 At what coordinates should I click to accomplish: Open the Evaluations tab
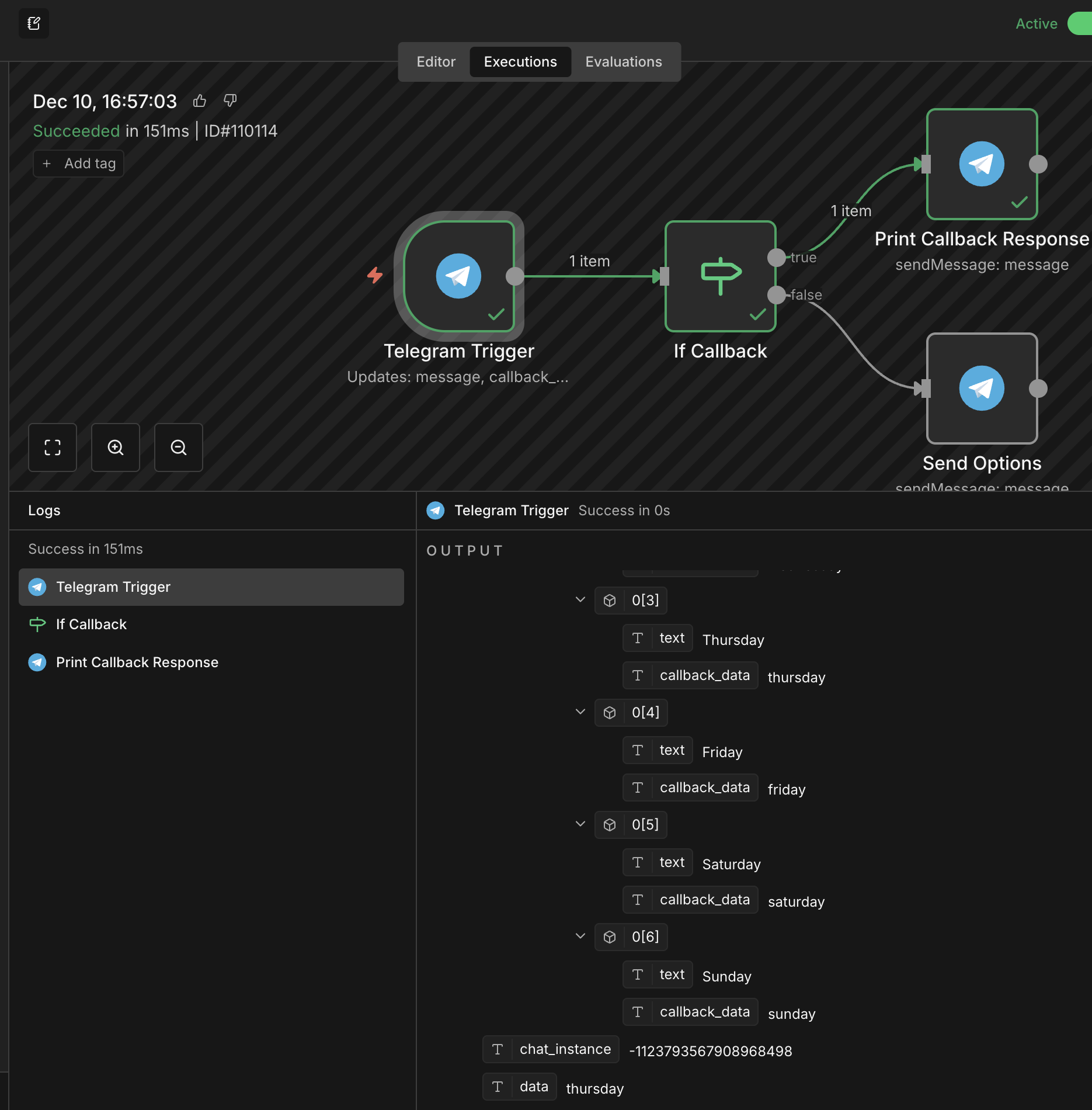pyautogui.click(x=624, y=62)
